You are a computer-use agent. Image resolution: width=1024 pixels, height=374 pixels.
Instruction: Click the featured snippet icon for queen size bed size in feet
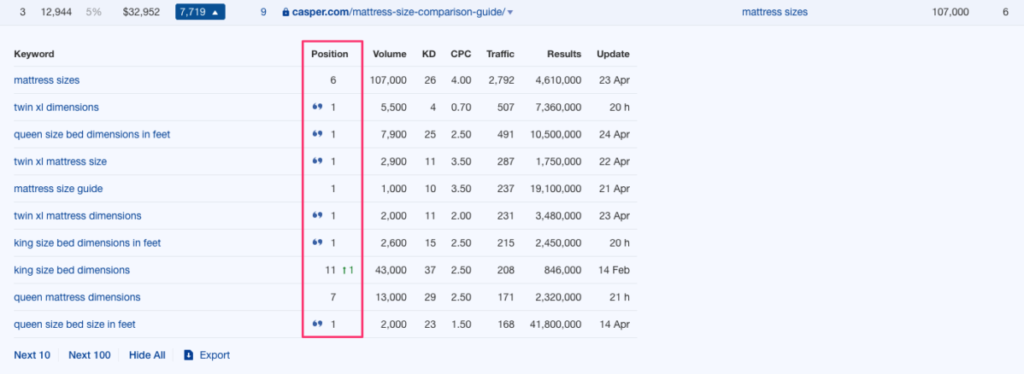pyautogui.click(x=318, y=324)
